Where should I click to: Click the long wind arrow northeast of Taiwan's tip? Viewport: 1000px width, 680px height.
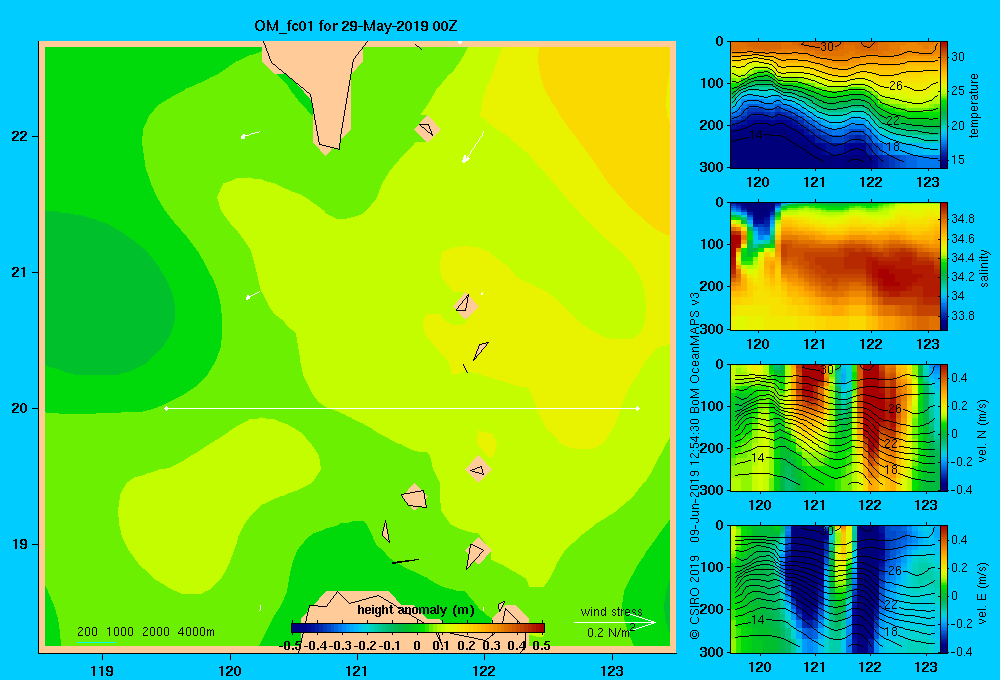pyautogui.click(x=473, y=147)
